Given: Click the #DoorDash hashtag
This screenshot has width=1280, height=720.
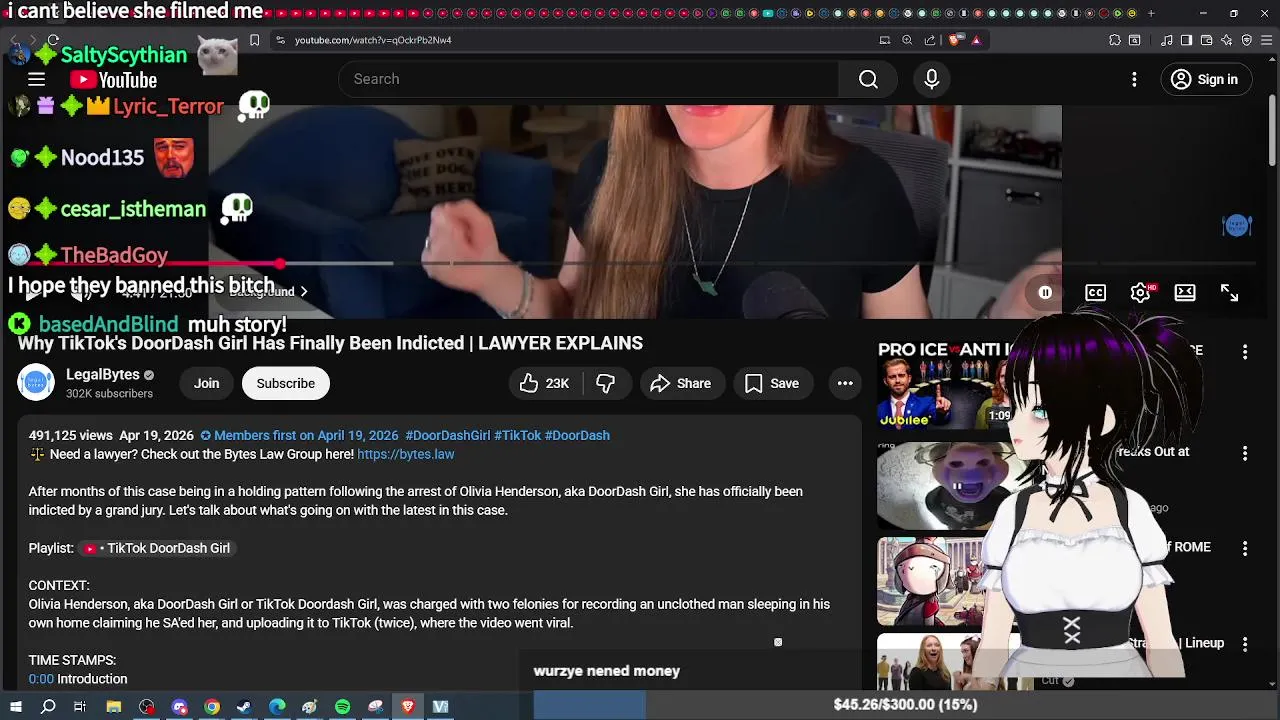Looking at the screenshot, I should (x=577, y=435).
